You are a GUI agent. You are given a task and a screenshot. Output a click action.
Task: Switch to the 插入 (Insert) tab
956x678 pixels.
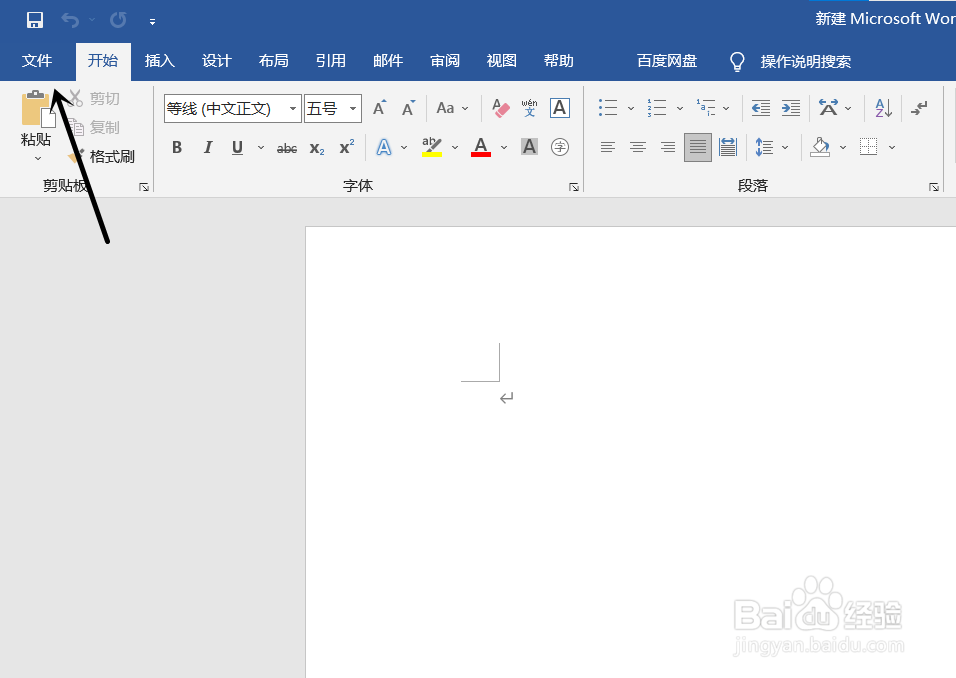160,61
